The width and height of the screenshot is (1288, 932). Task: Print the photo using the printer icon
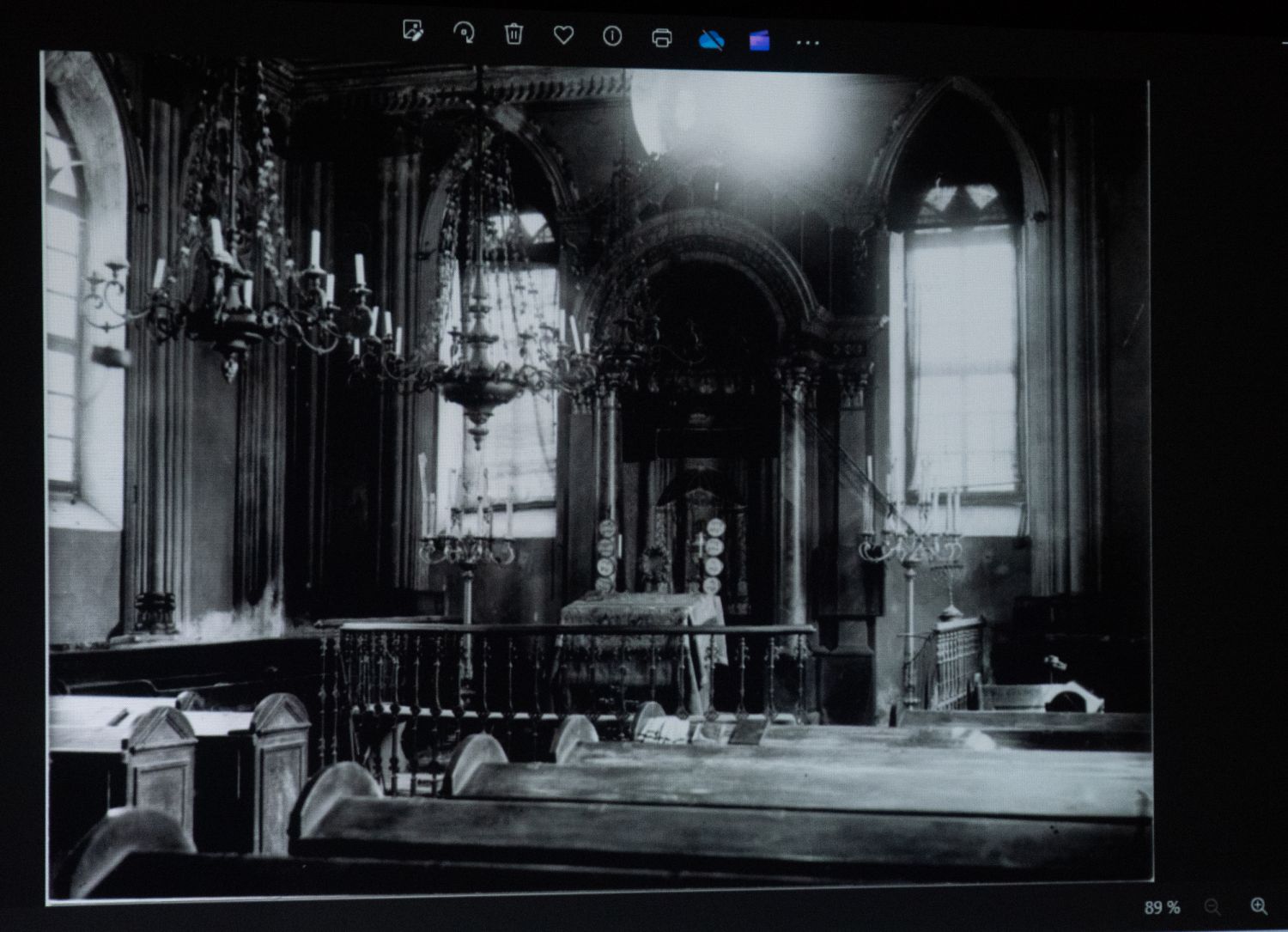pos(661,38)
